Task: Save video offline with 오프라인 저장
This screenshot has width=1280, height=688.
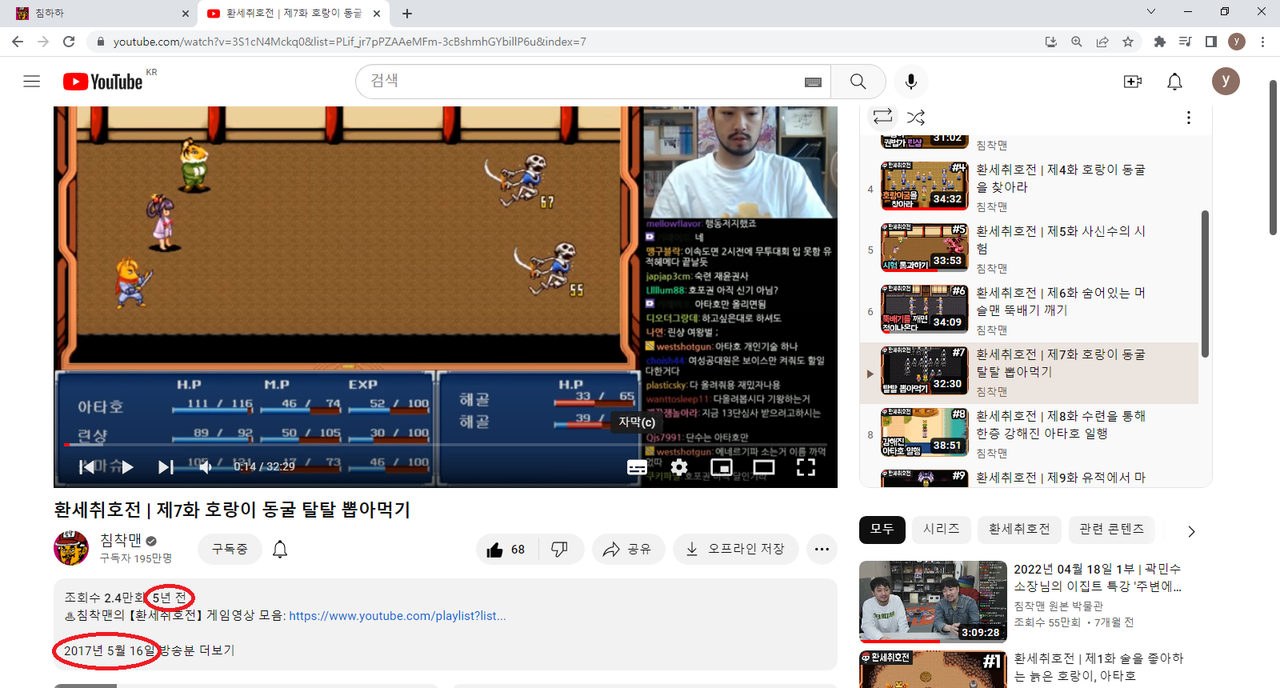Action: [x=735, y=549]
